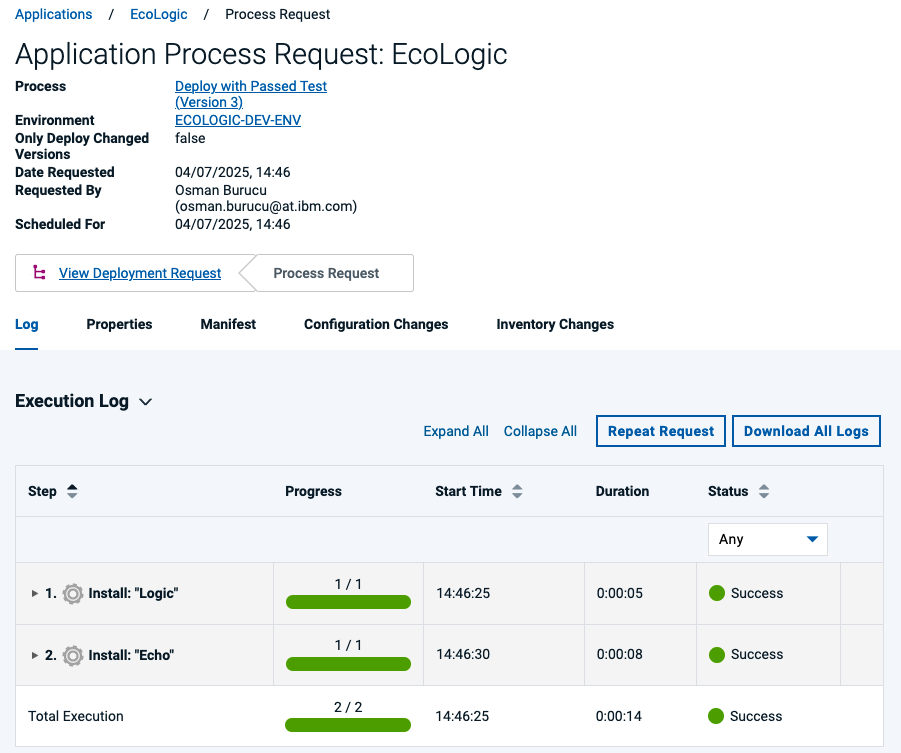Click start time 14:46:25 for Logic step

point(463,593)
